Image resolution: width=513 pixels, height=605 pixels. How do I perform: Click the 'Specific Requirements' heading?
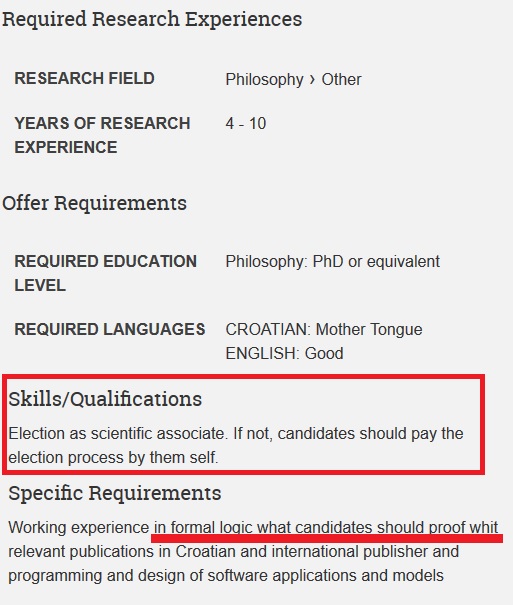(115, 493)
